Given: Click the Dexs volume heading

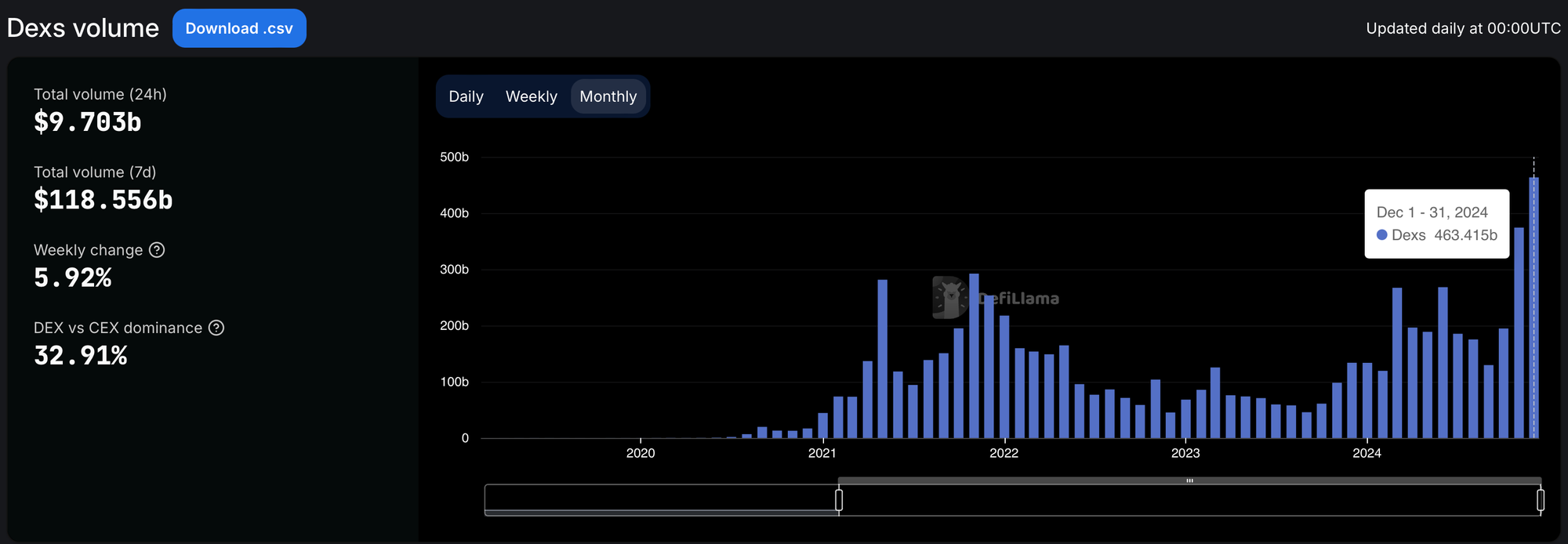Looking at the screenshot, I should click(x=83, y=28).
